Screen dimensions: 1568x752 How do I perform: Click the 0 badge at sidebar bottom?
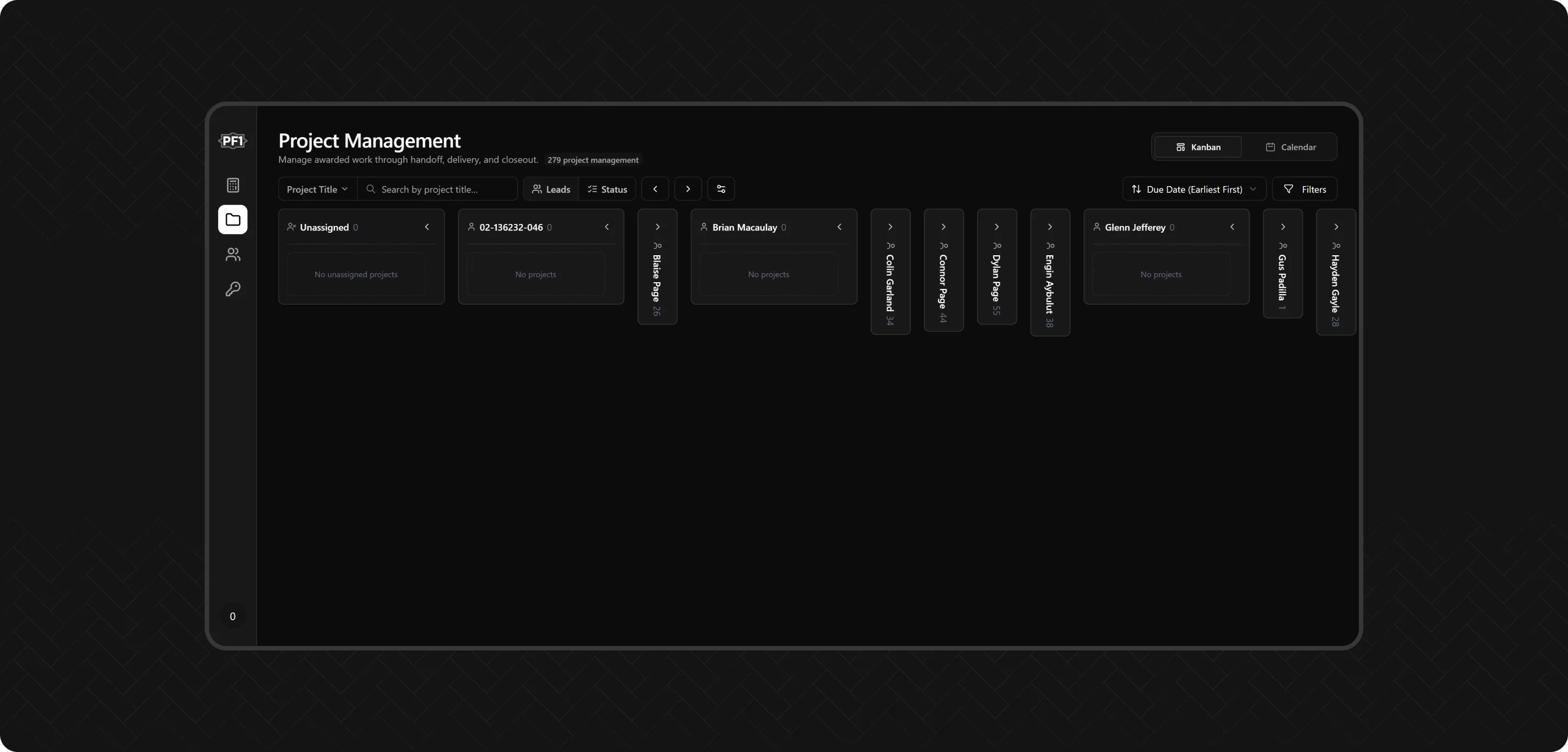(x=233, y=616)
